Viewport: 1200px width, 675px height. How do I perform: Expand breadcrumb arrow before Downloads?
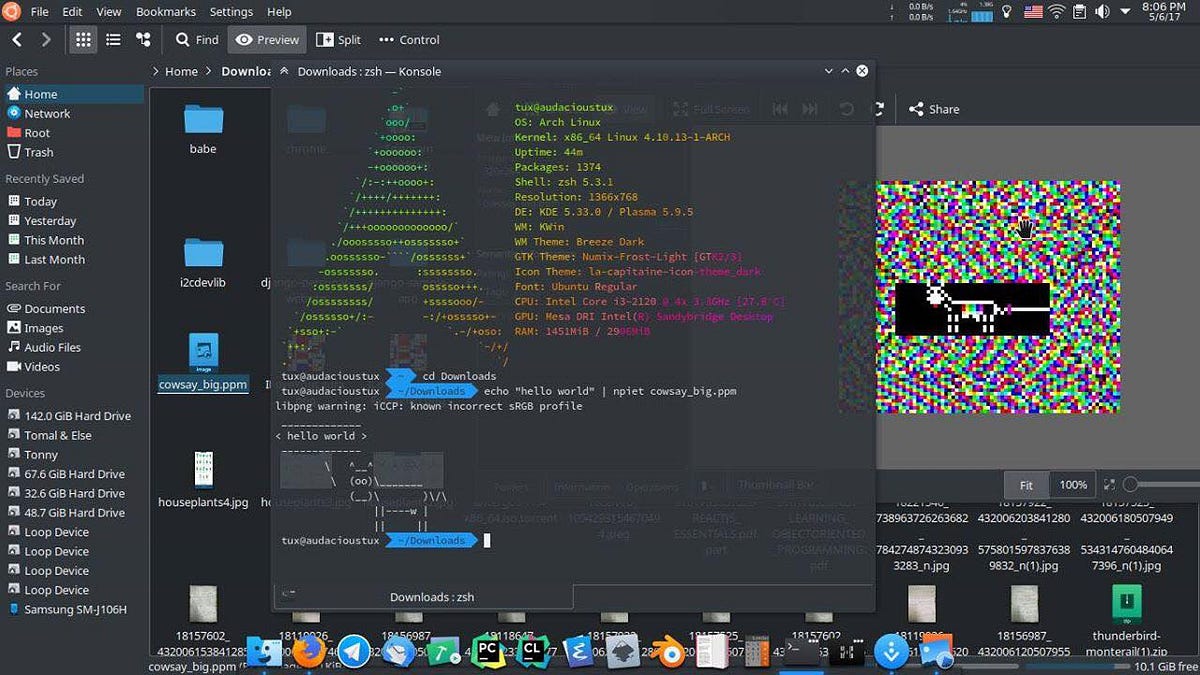pyautogui.click(x=209, y=71)
